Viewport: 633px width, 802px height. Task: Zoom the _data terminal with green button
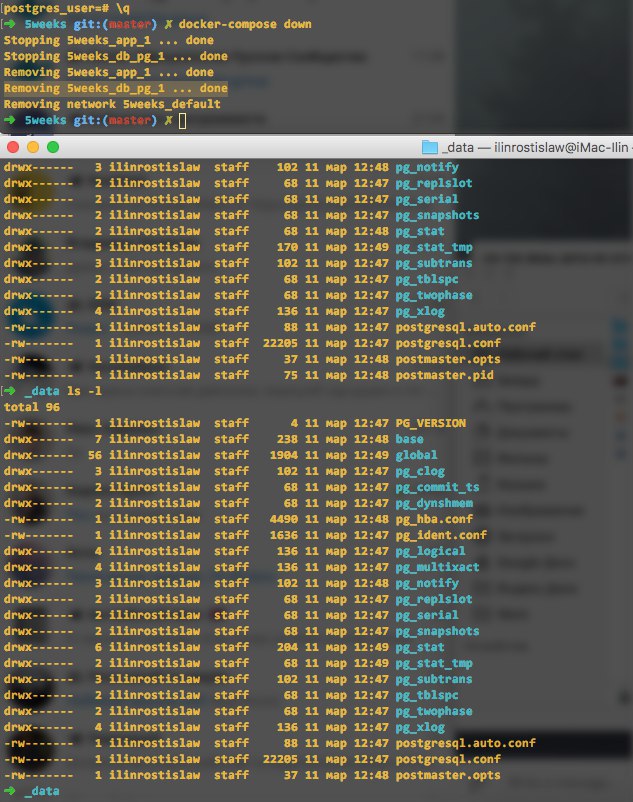coord(53,147)
